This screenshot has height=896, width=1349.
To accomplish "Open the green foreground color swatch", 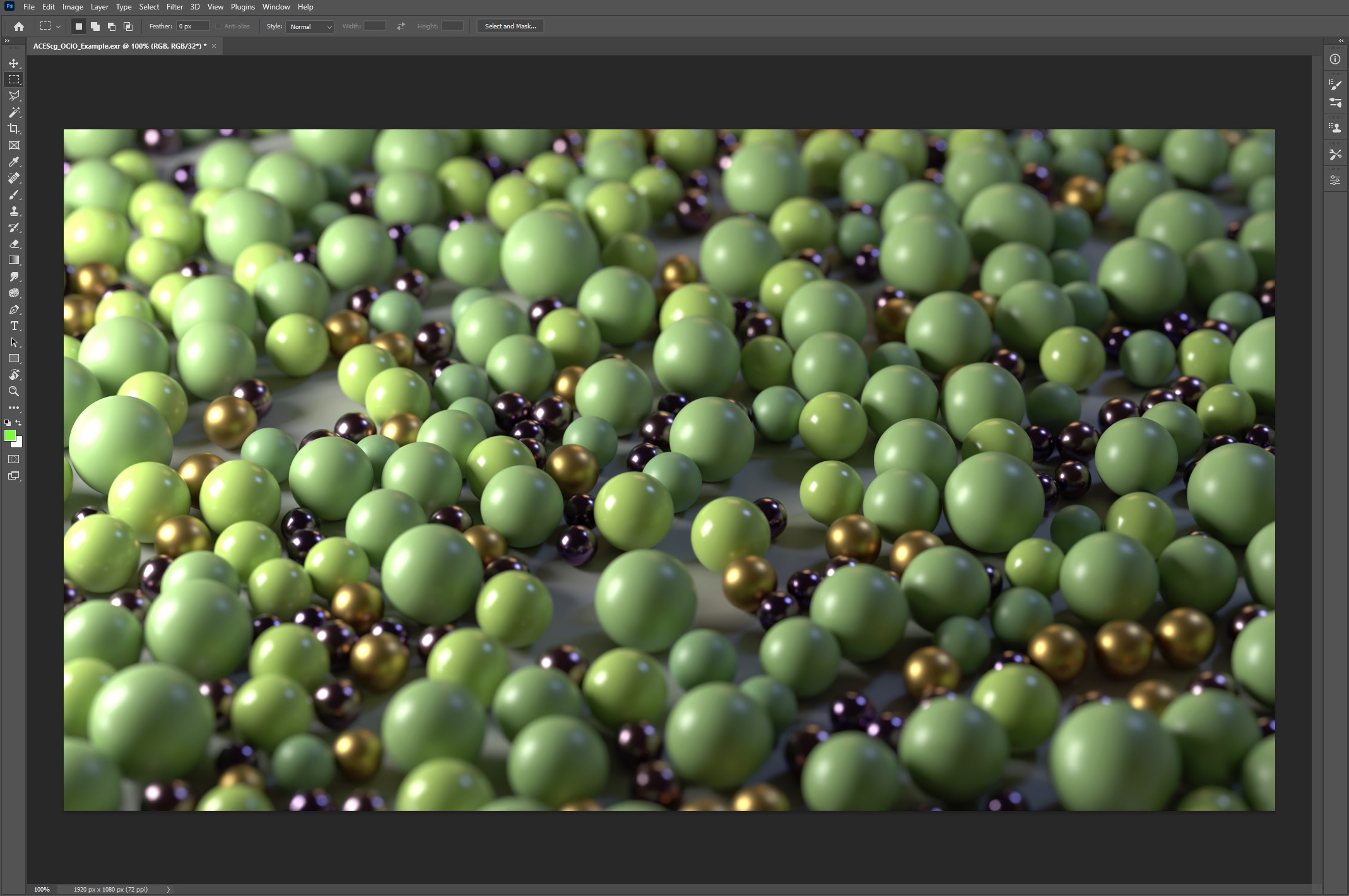I will [x=10, y=435].
